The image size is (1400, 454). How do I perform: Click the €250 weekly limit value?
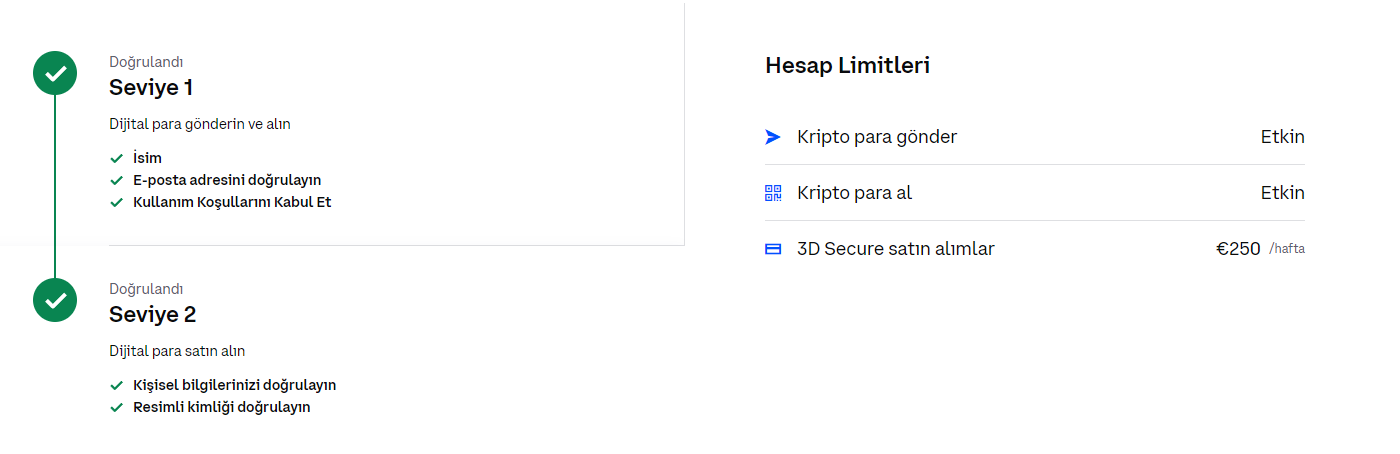point(1238,249)
